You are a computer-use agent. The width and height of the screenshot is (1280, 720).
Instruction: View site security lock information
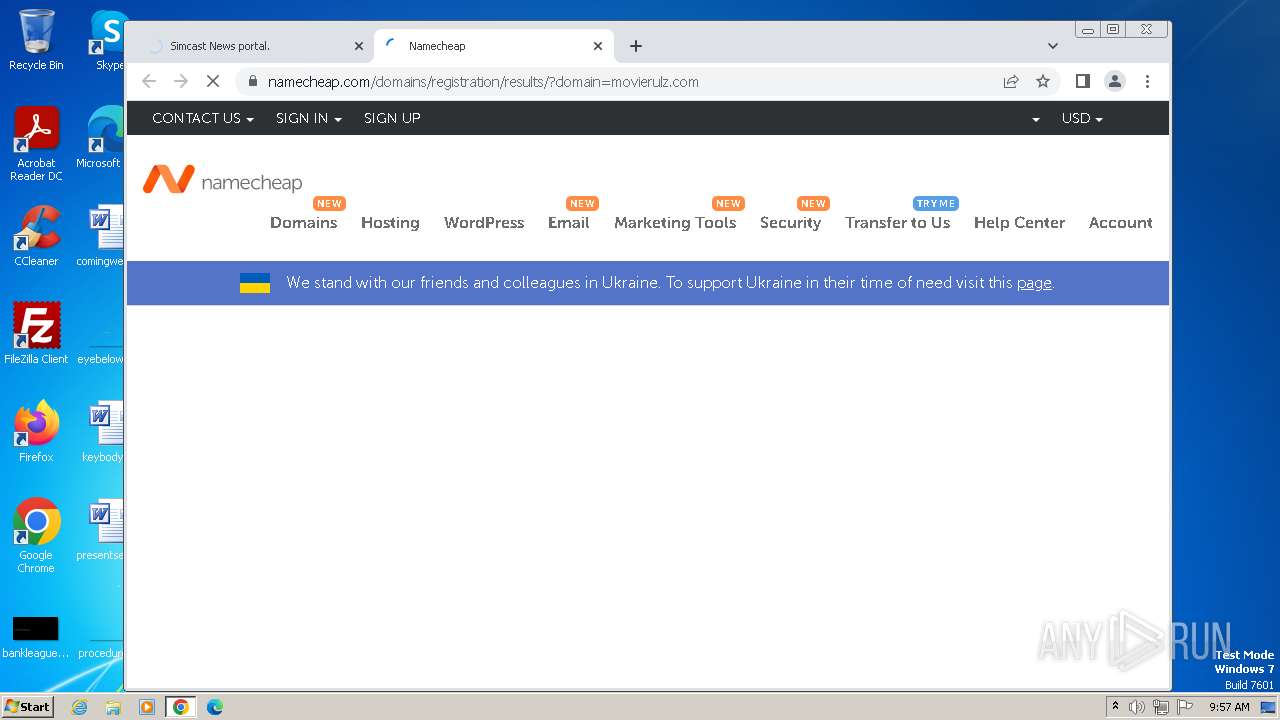click(252, 82)
